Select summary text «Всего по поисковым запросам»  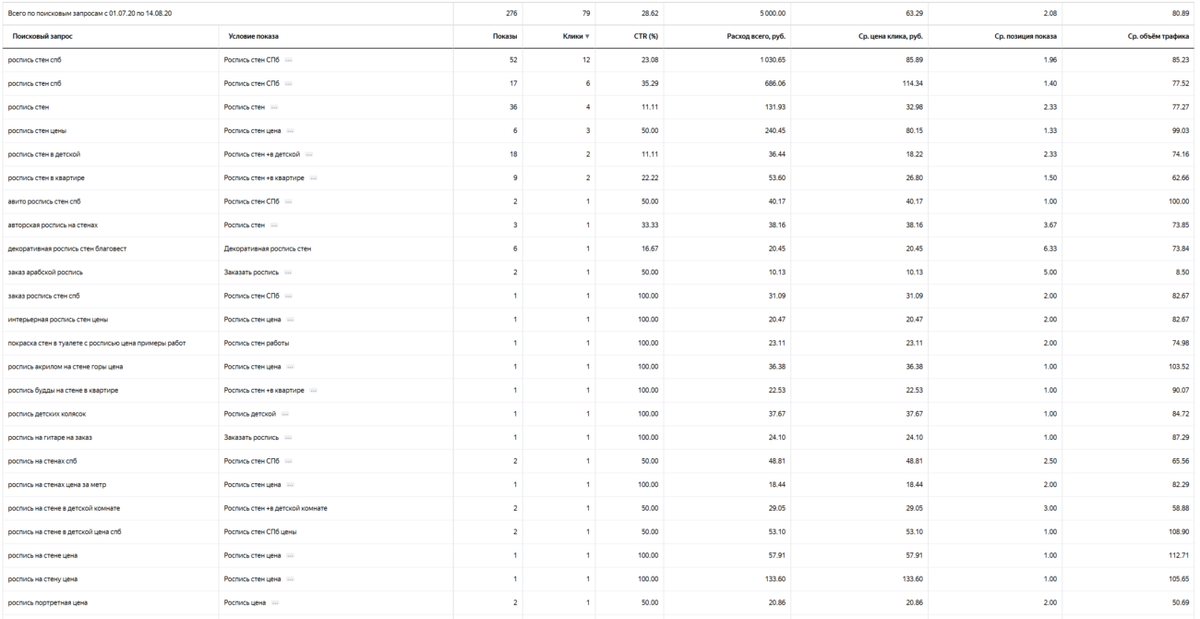point(55,13)
